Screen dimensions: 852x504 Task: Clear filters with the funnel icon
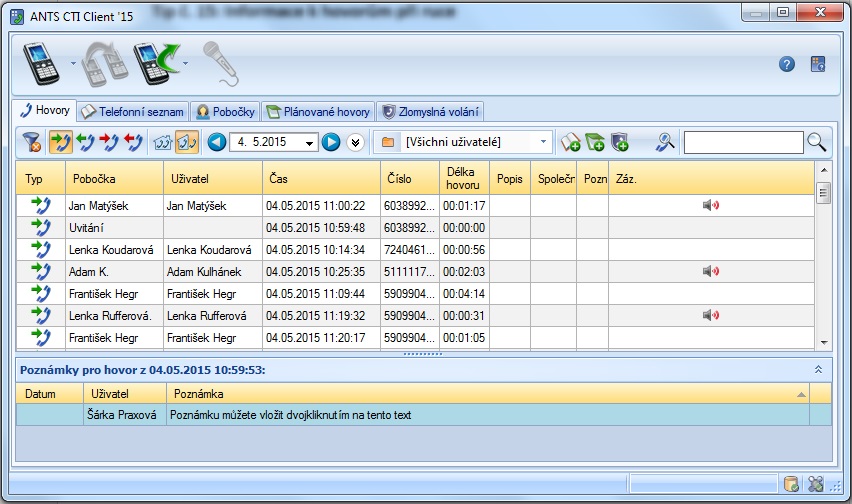click(32, 142)
